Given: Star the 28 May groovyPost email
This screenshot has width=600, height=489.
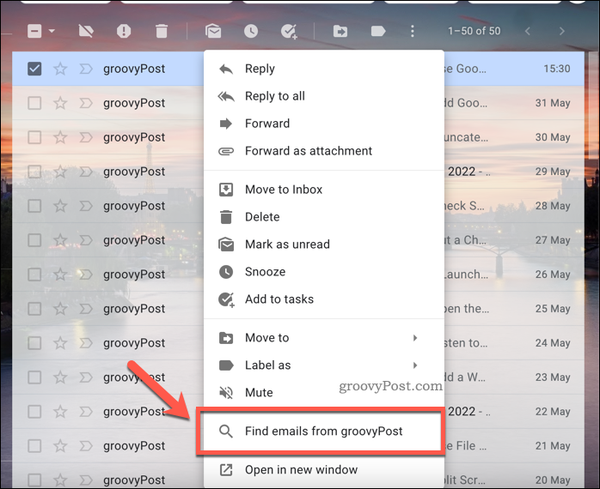Looking at the screenshot, I should click(x=60, y=206).
